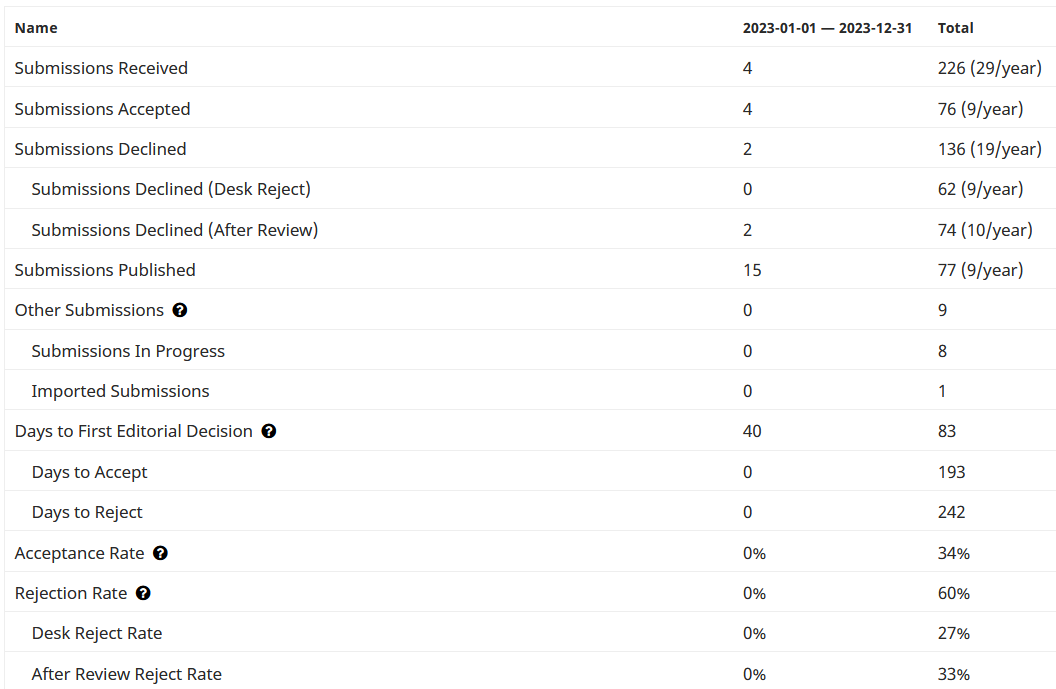Click the Submissions Accepted row label

click(102, 109)
